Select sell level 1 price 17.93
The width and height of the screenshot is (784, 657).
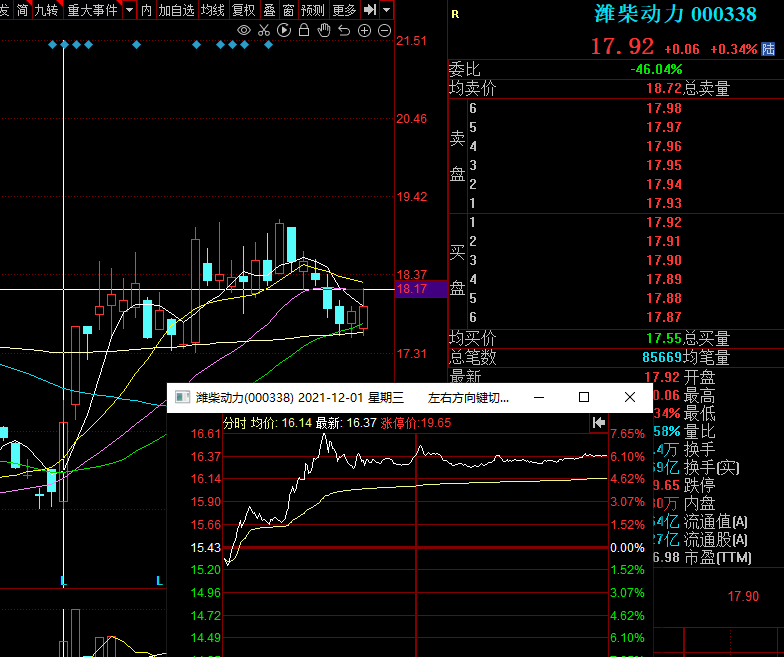point(664,203)
